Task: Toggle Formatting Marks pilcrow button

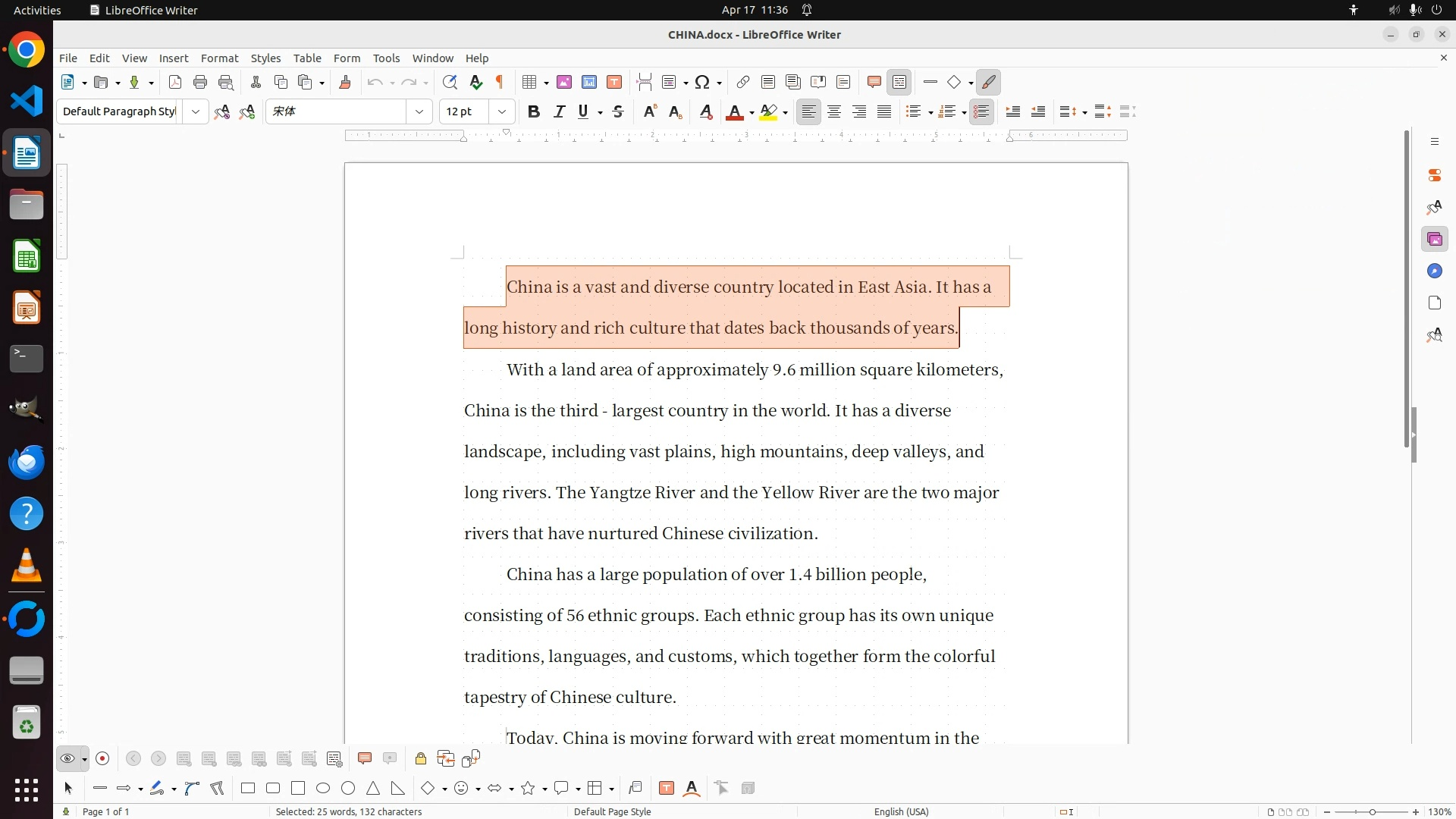Action: tap(500, 83)
